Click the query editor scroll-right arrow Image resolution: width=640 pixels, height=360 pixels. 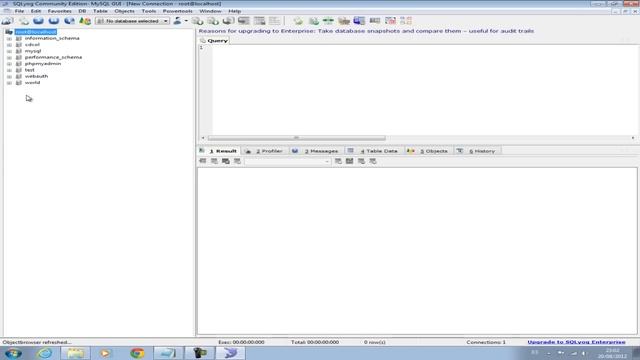(633, 138)
